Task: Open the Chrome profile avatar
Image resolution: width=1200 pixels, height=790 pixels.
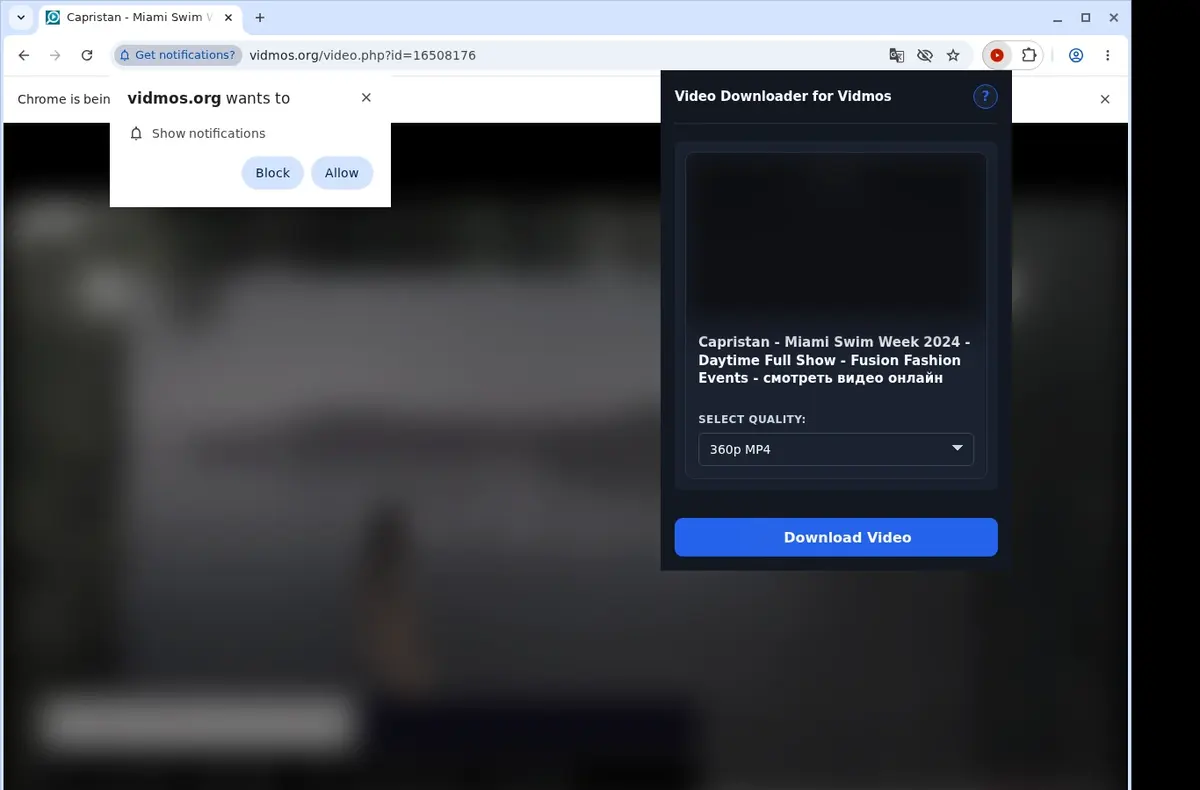Action: (x=1076, y=56)
